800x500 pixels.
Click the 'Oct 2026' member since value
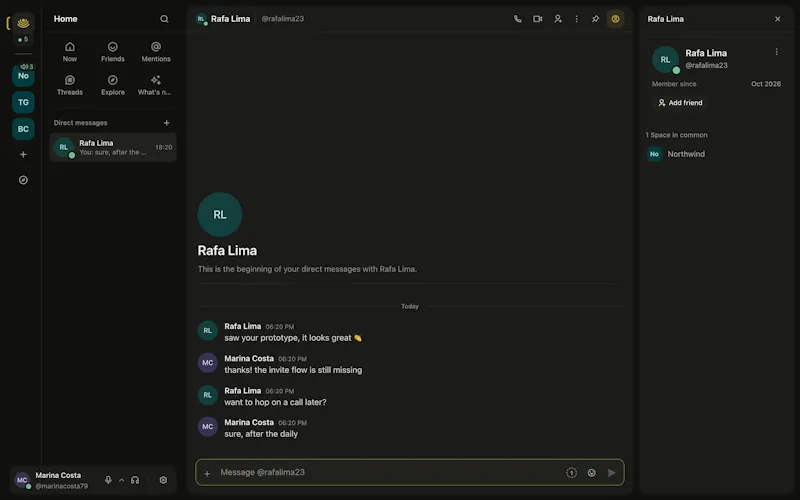(x=765, y=84)
